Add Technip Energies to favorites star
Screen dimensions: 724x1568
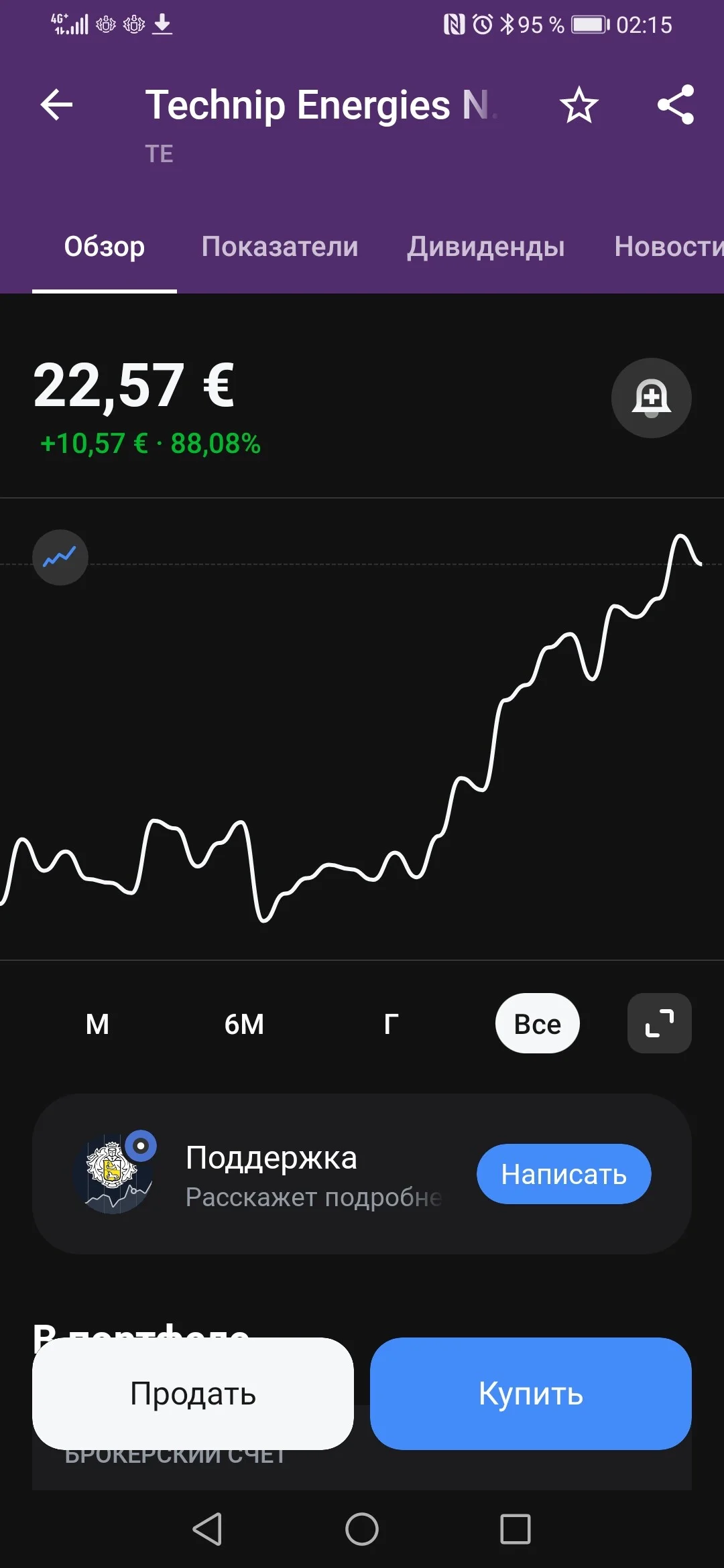point(579,105)
